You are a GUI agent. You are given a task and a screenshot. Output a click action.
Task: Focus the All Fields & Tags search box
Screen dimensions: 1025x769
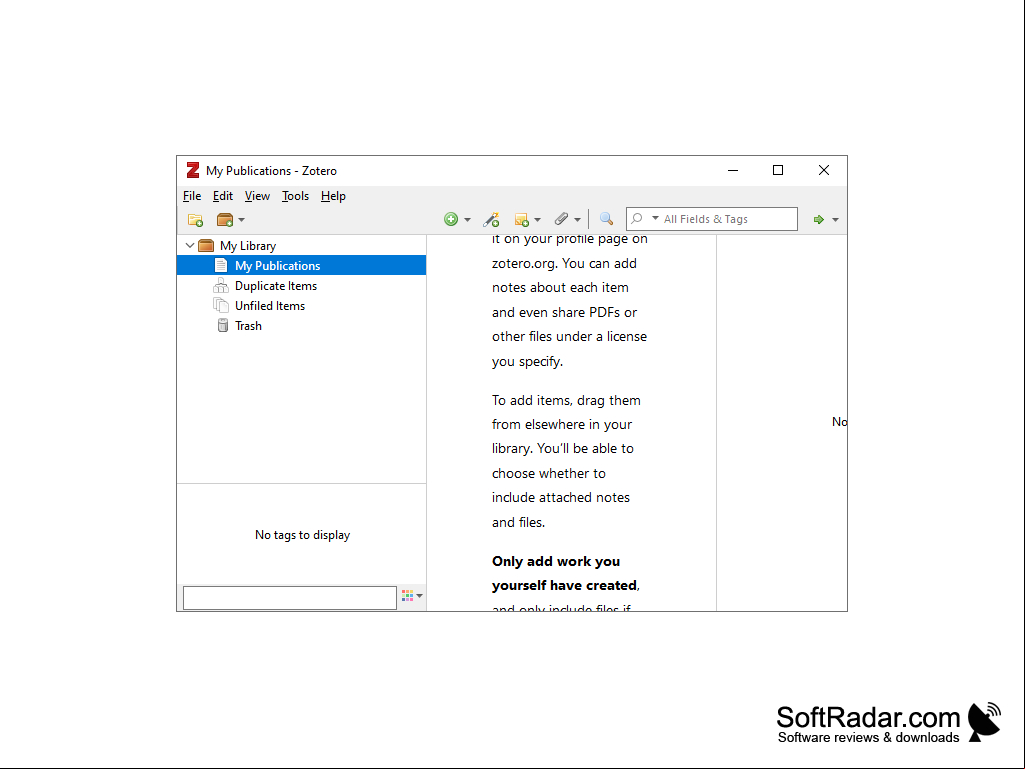[712, 219]
